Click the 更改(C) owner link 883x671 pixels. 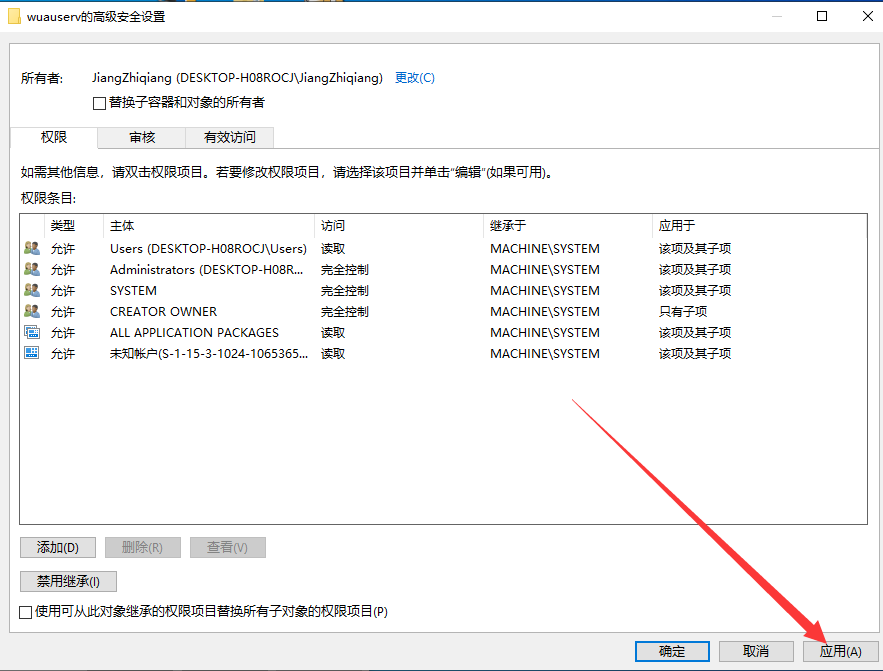coord(415,78)
